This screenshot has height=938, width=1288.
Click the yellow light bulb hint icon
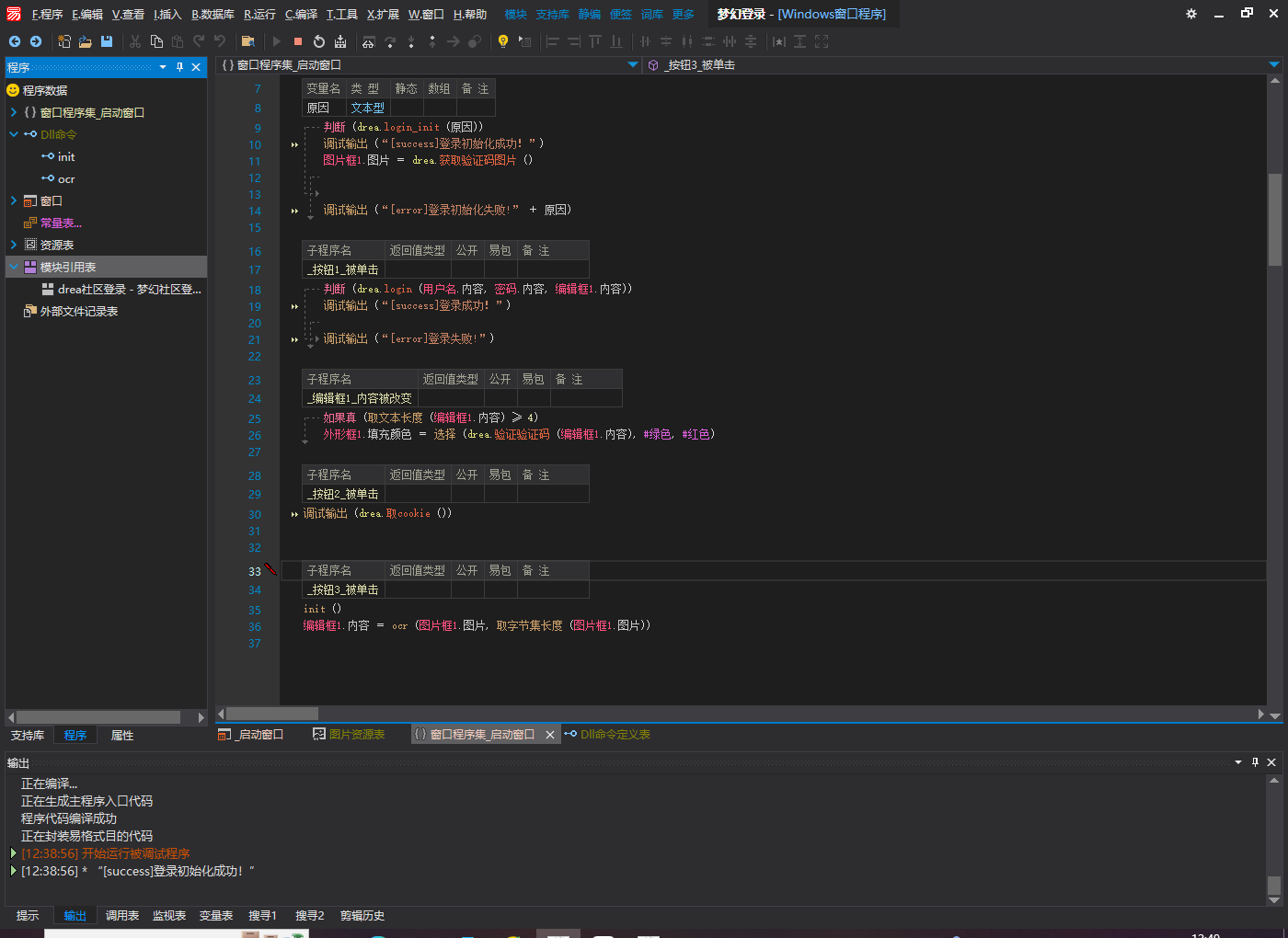[502, 41]
